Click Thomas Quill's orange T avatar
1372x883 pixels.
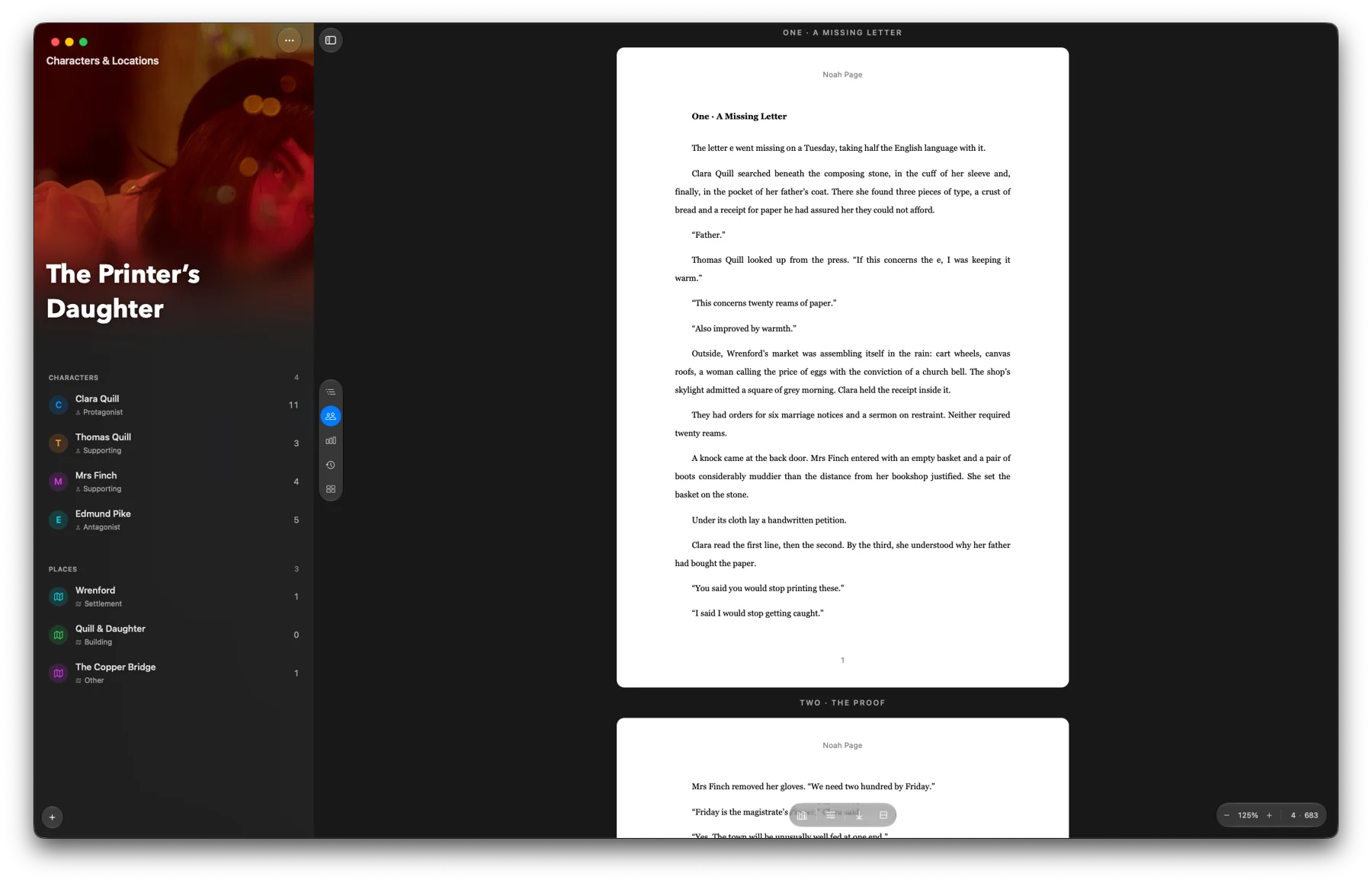coord(58,443)
